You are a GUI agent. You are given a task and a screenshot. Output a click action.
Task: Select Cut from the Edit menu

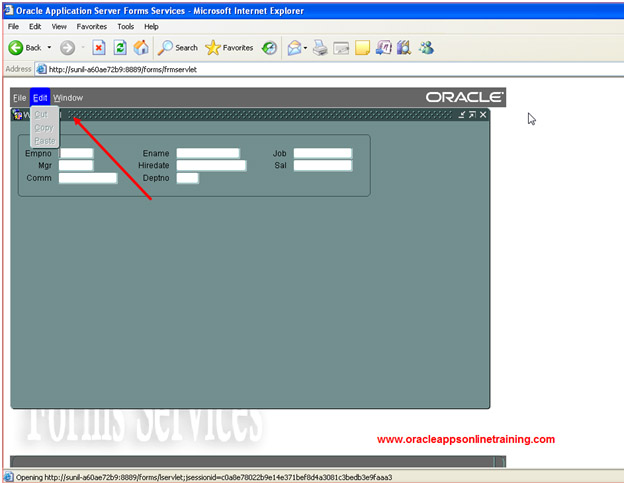[x=41, y=114]
